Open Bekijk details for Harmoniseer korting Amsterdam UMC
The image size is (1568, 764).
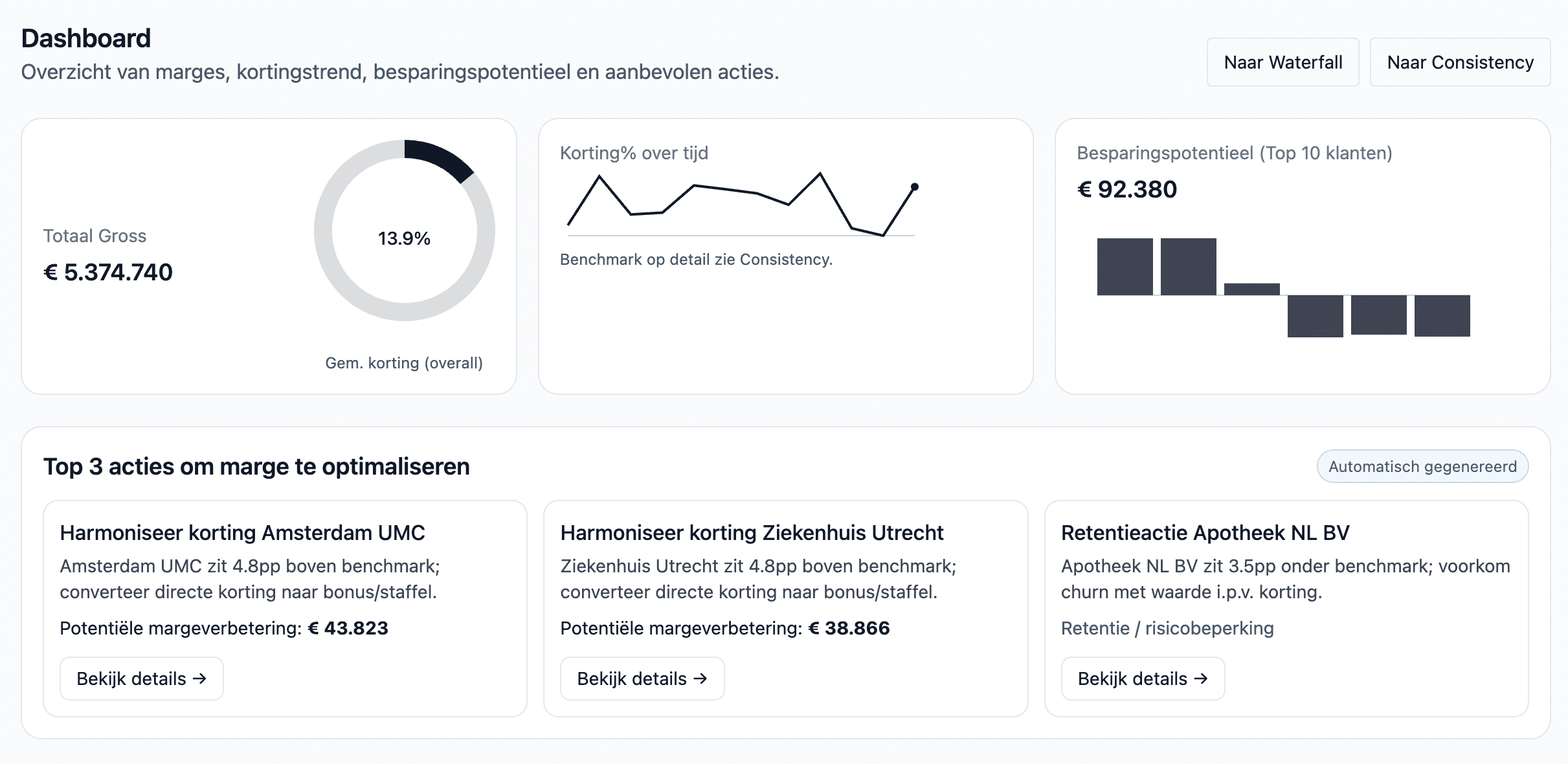tap(141, 678)
